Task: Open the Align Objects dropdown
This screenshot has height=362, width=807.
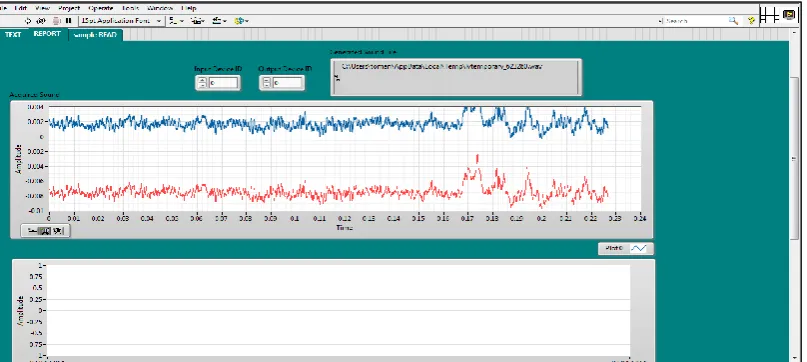Action: point(176,21)
